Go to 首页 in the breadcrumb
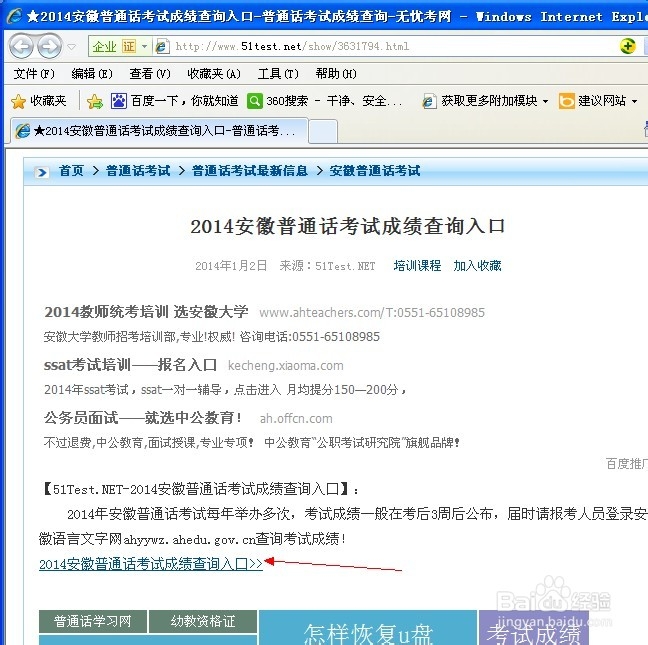Viewport: 648px width, 645px height. 71,171
